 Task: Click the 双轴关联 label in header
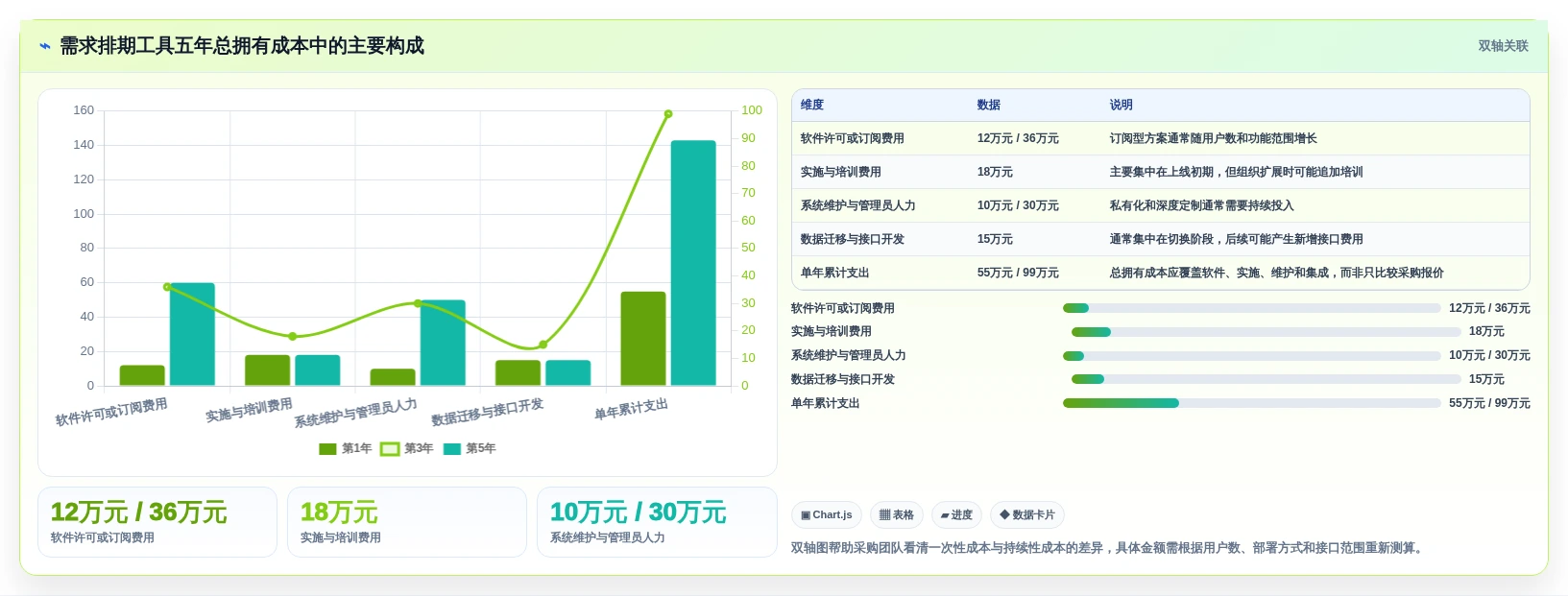tap(1503, 46)
